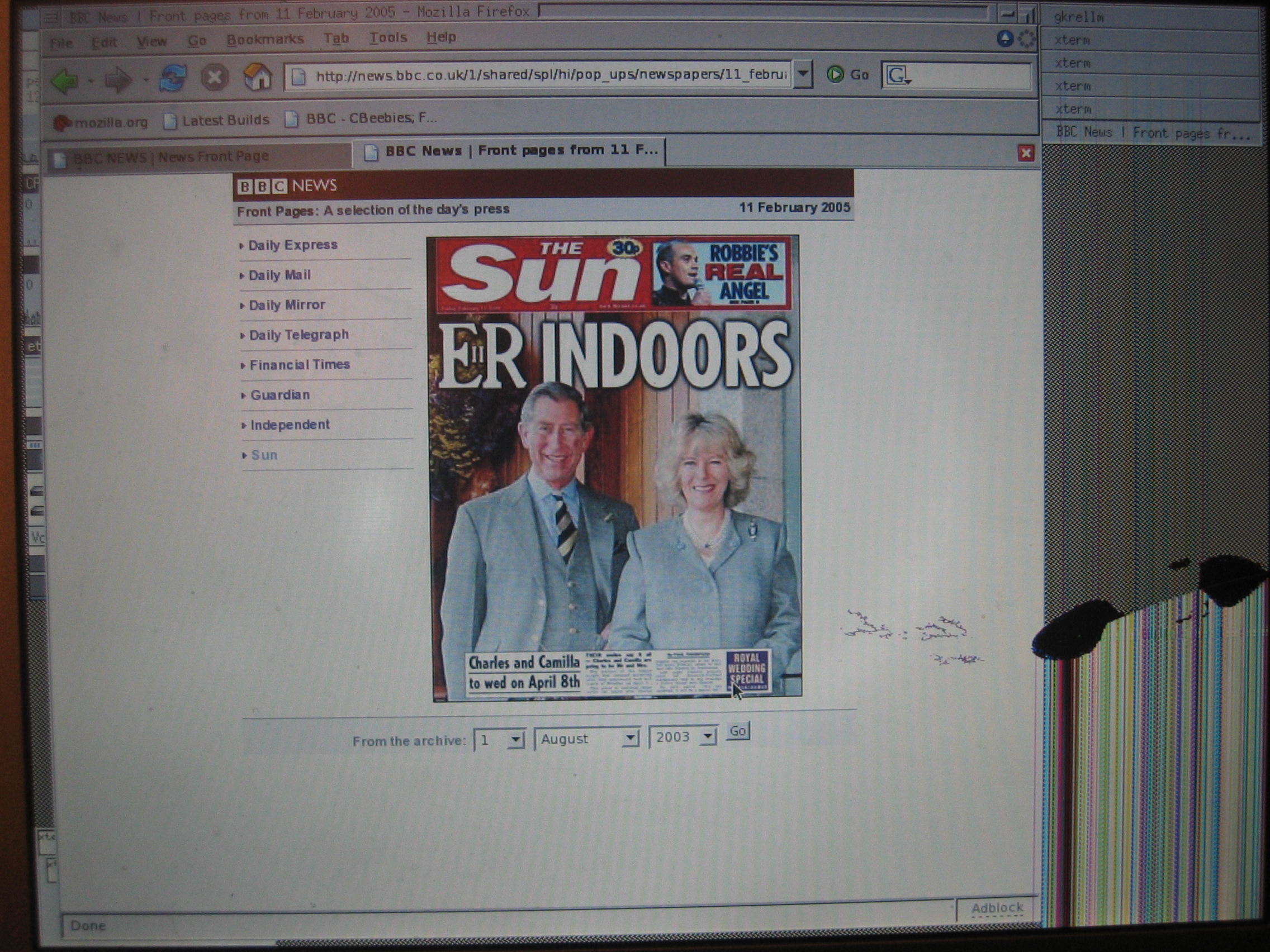Open Financial Times front page link
Viewport: 1270px width, 952px height.
pos(299,365)
